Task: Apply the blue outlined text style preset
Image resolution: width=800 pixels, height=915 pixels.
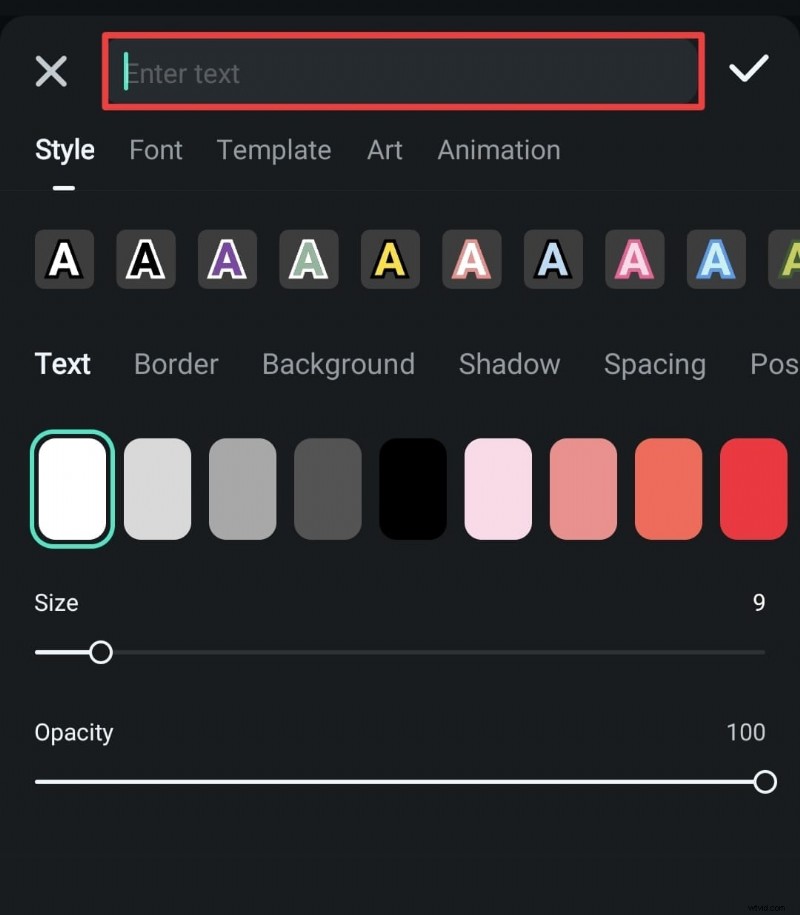Action: [x=716, y=258]
